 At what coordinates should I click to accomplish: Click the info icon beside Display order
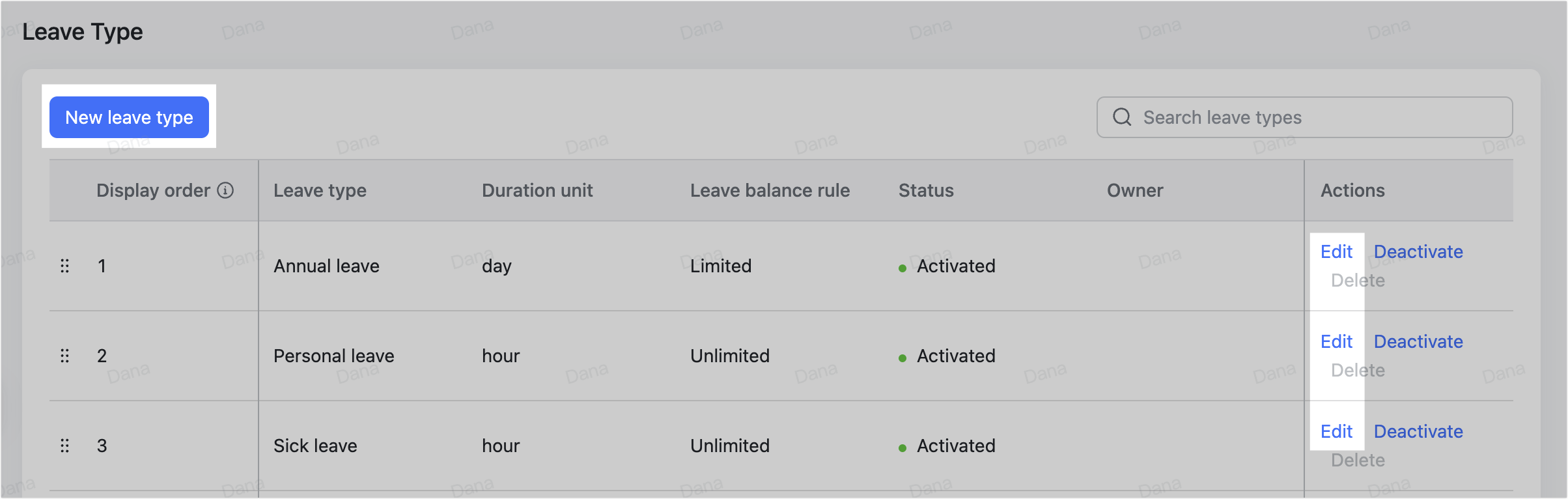[x=225, y=190]
